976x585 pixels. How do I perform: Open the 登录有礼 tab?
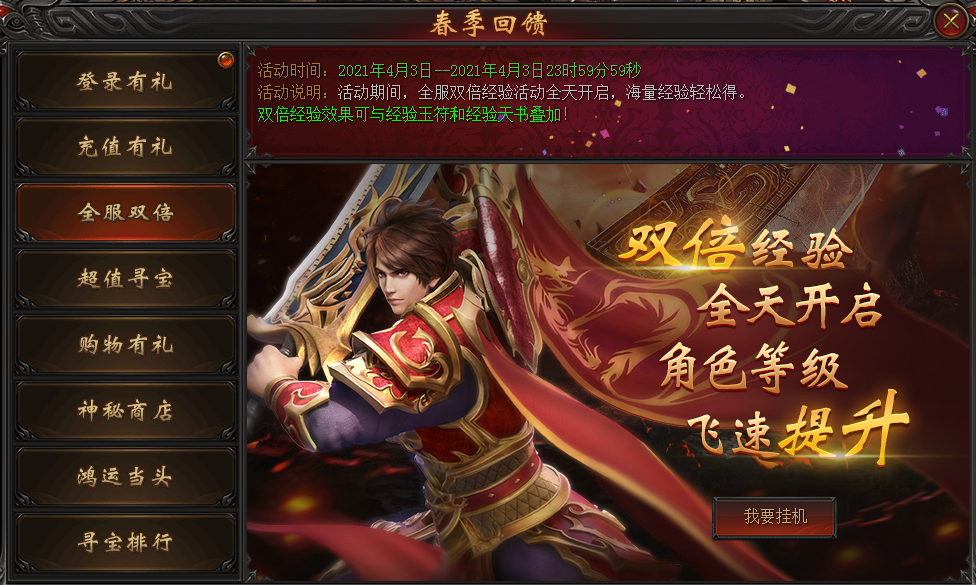point(125,82)
